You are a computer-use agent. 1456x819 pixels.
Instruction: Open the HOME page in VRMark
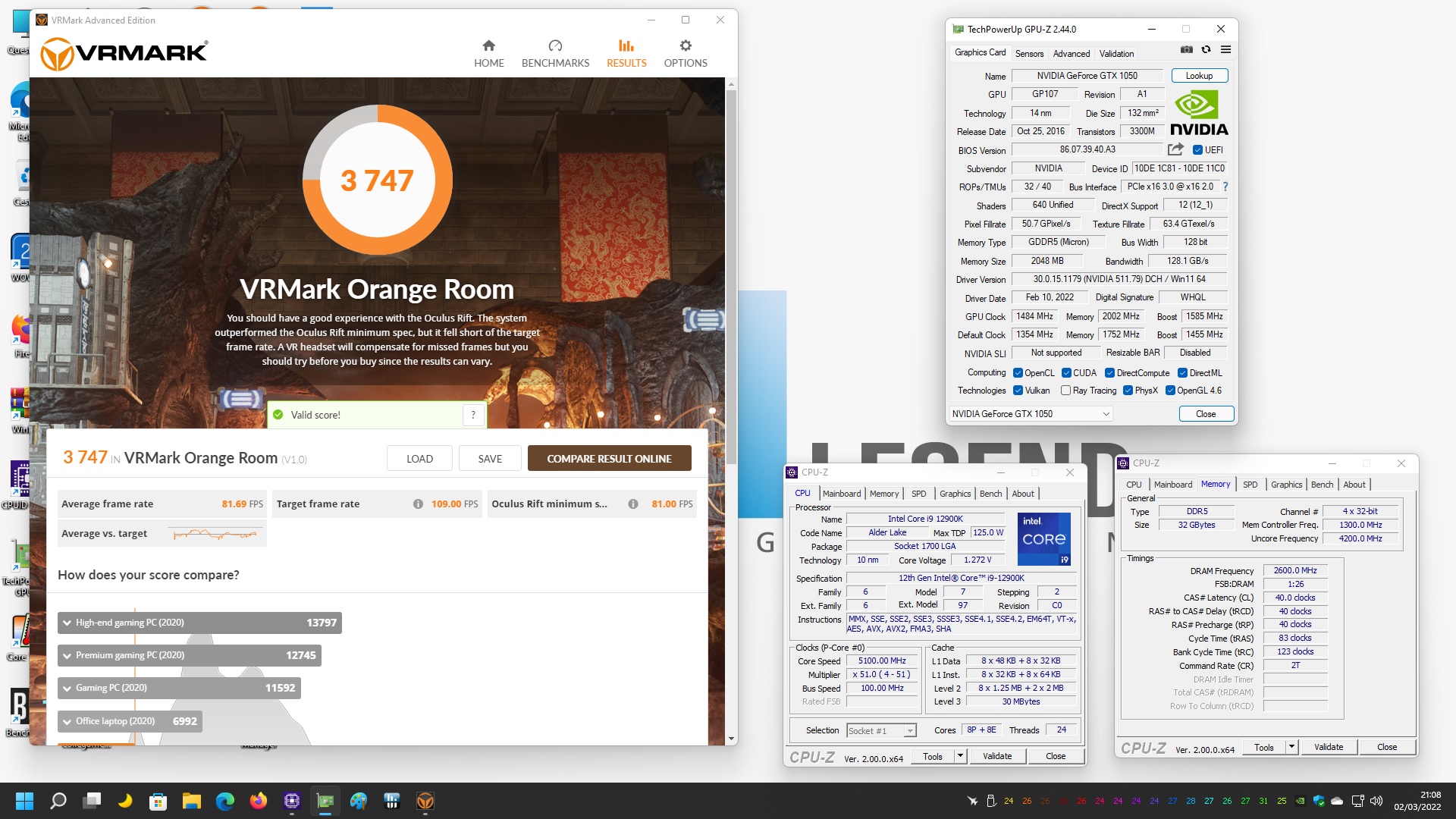[x=489, y=54]
